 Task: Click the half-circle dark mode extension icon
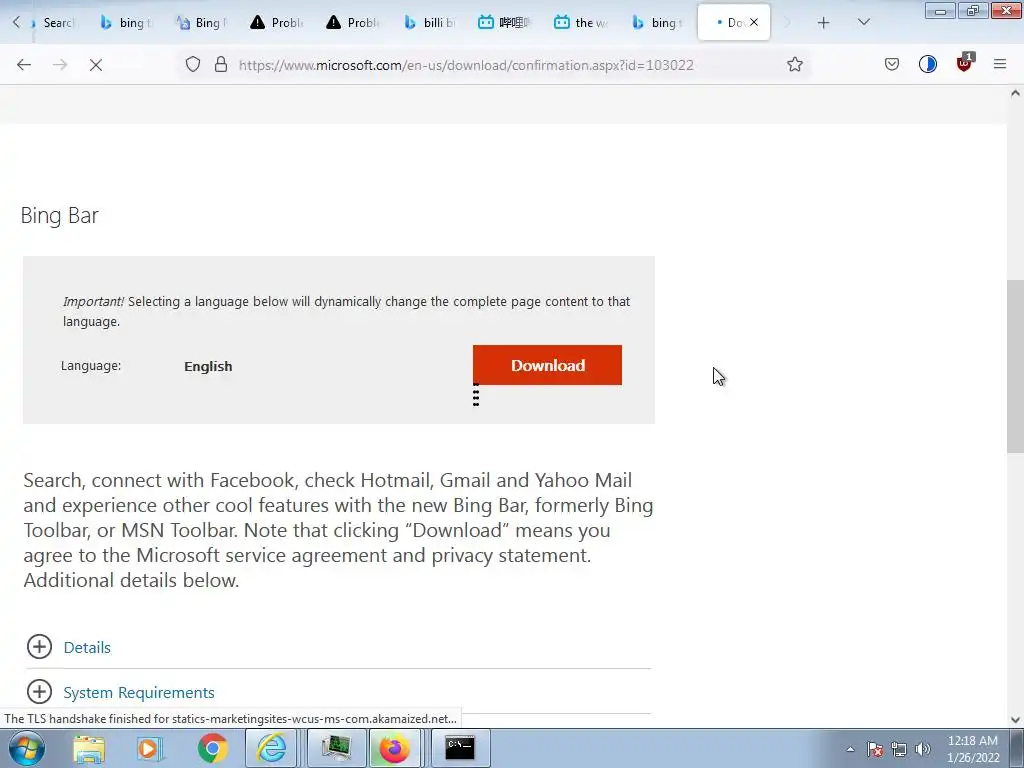pos(928,64)
